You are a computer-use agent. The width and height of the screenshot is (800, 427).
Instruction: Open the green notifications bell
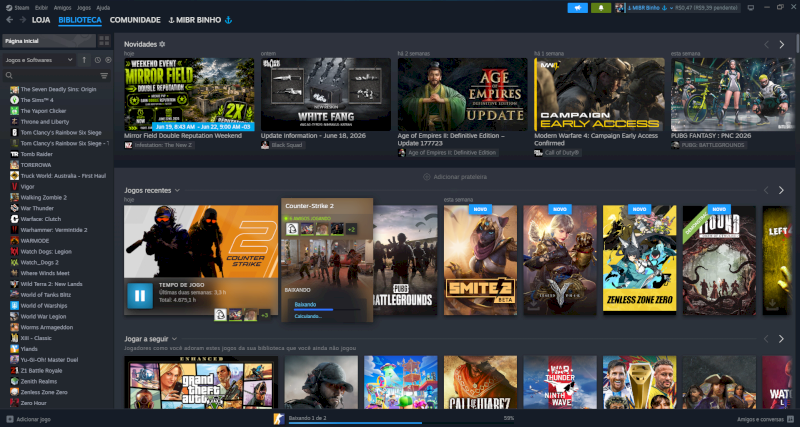pos(601,8)
